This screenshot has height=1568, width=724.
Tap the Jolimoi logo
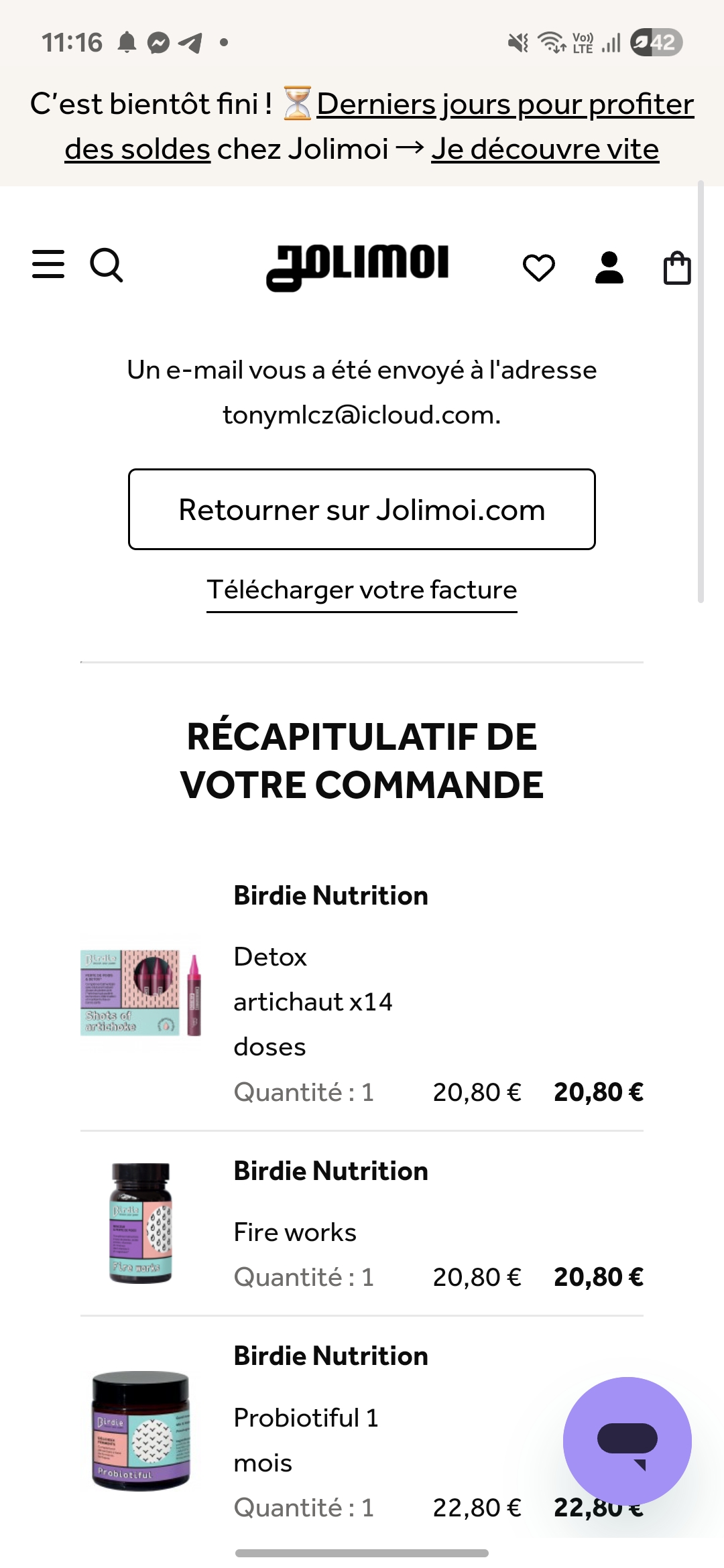357,267
